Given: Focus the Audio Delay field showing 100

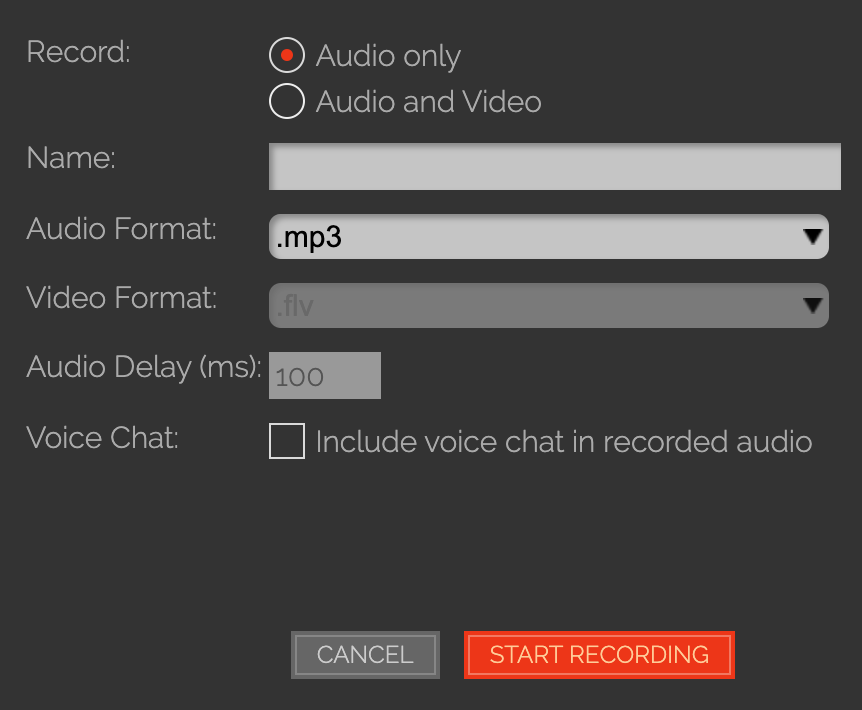Looking at the screenshot, I should coord(325,376).
